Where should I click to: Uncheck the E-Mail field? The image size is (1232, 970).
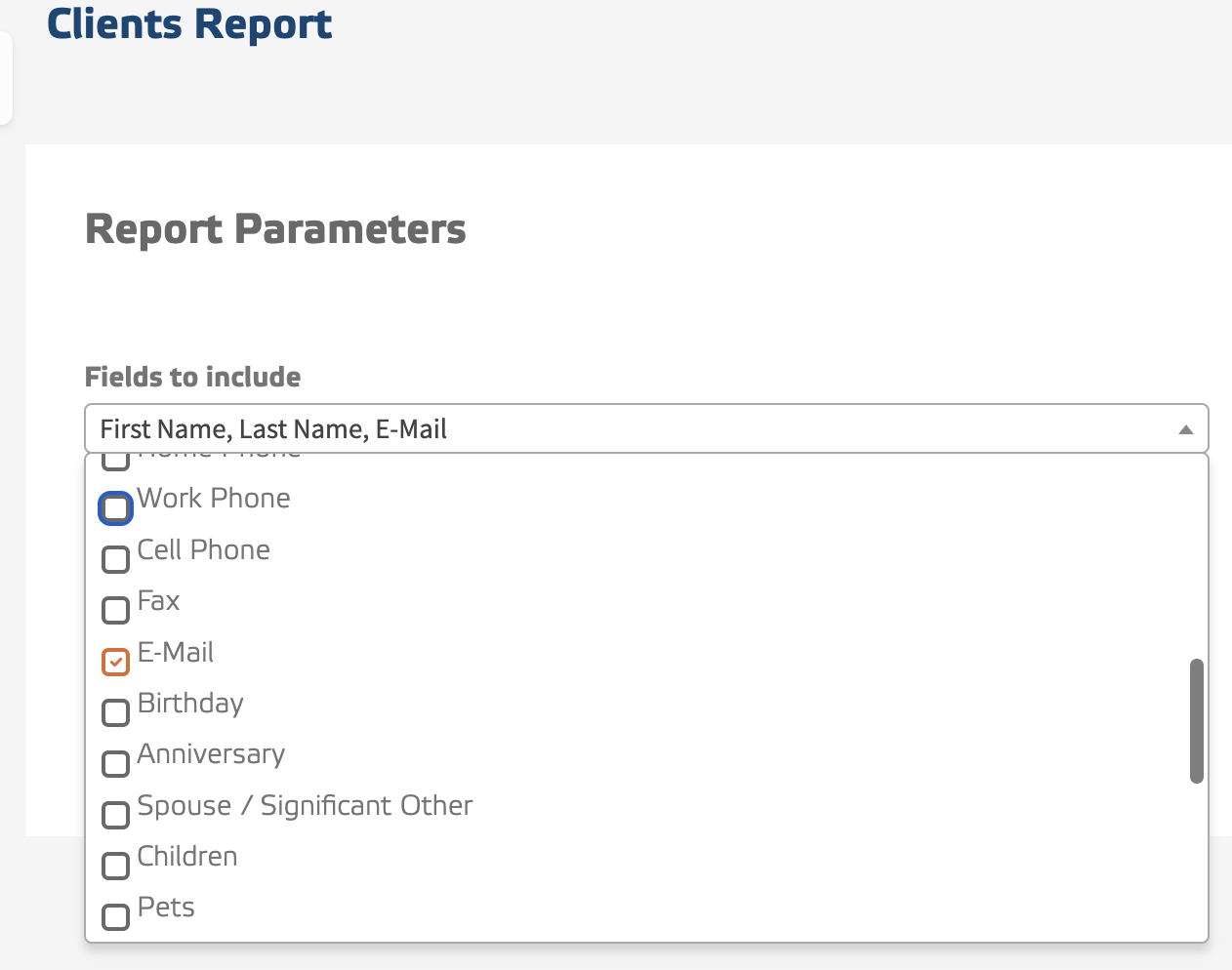pos(115,662)
